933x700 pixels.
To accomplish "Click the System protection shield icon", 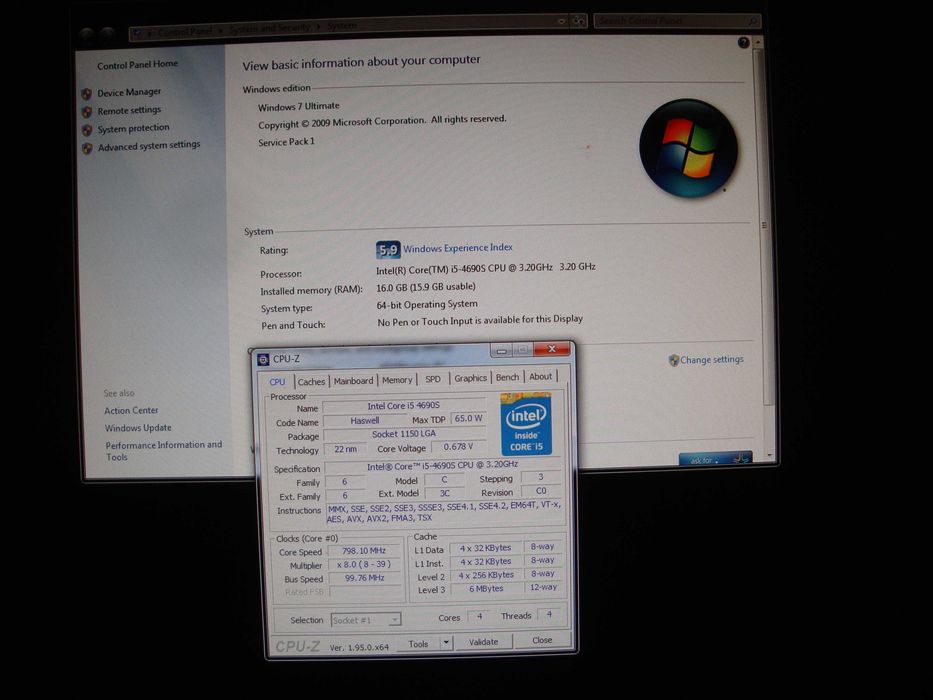I will pos(87,130).
